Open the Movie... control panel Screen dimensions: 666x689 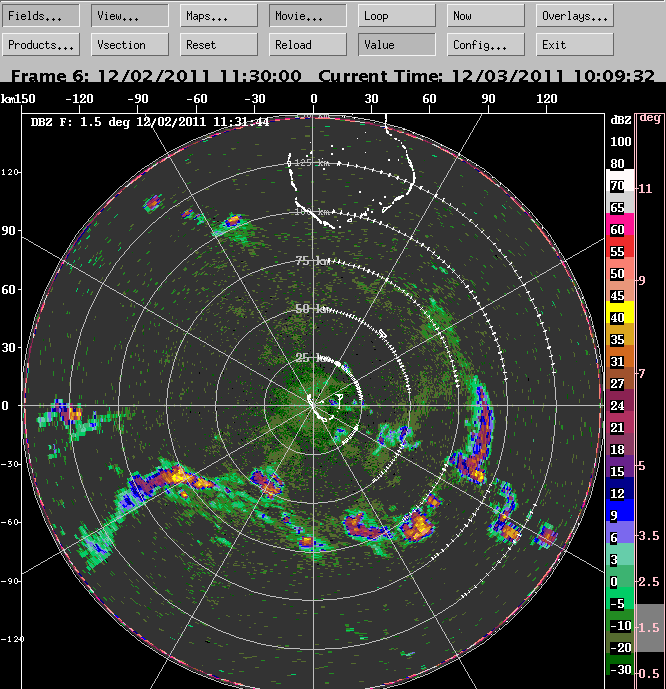click(x=308, y=16)
